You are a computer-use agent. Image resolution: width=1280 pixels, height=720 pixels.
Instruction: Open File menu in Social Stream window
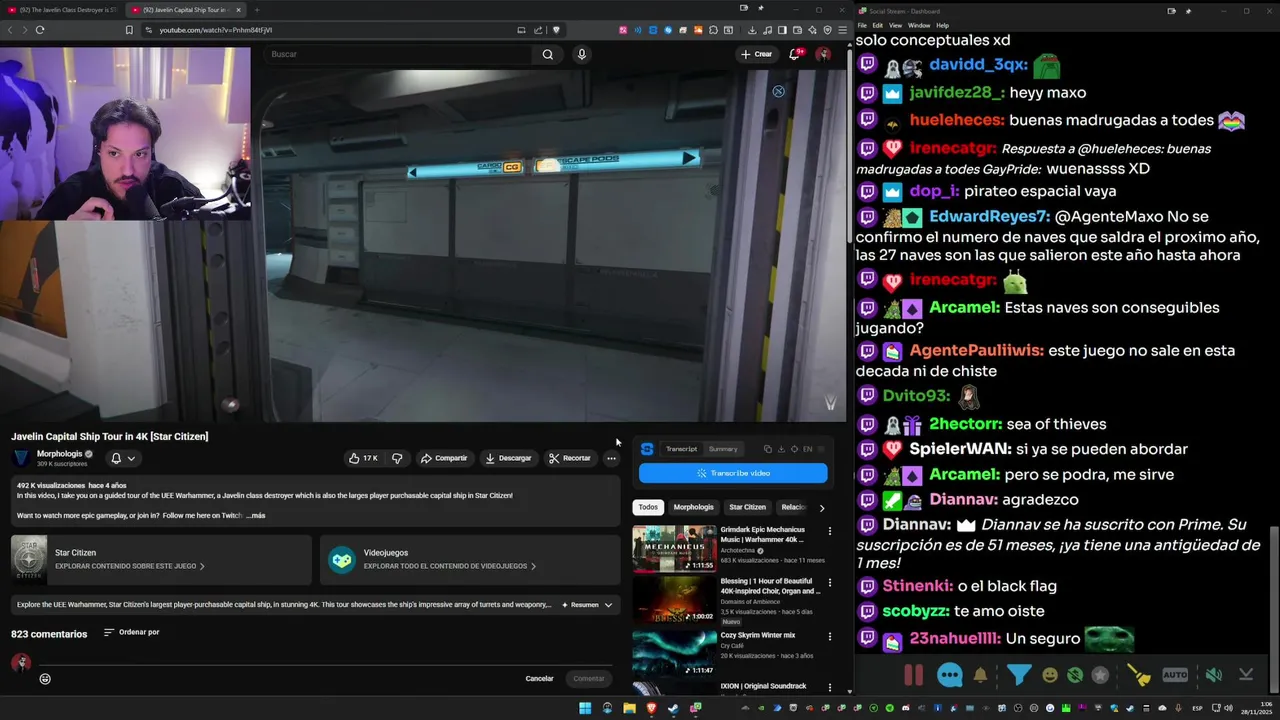click(x=862, y=25)
